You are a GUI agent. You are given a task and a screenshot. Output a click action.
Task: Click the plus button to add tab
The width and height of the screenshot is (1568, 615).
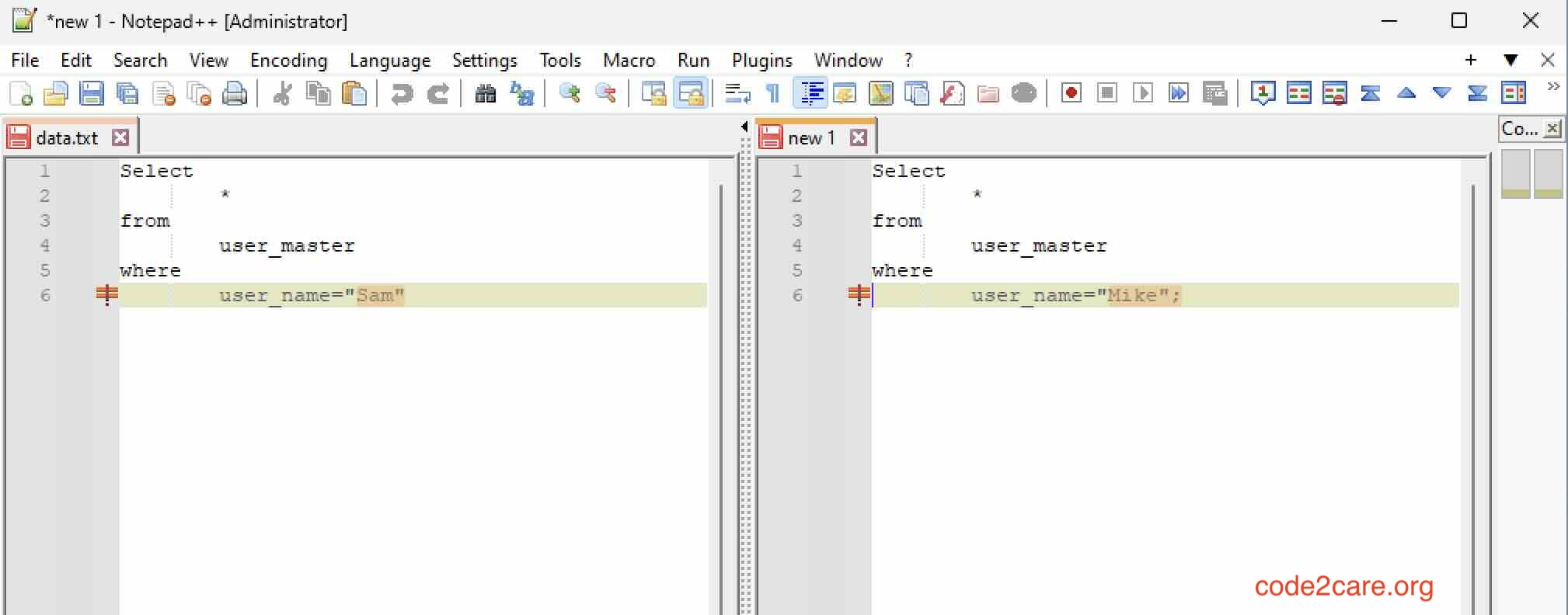[x=1470, y=60]
